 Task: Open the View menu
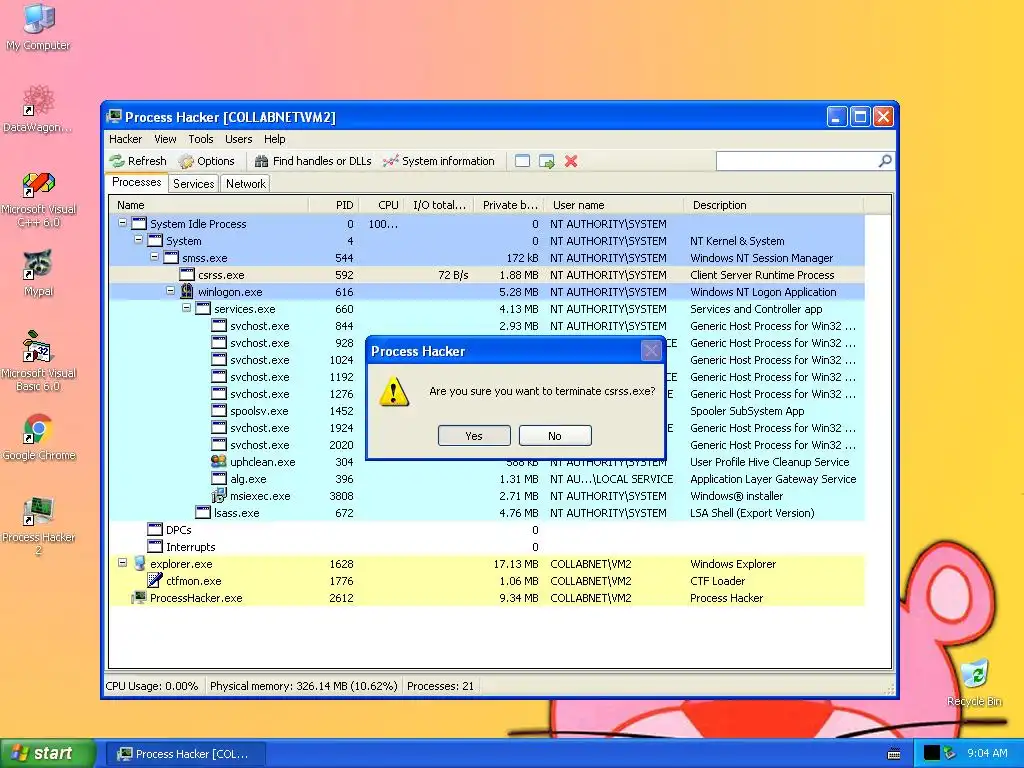click(165, 139)
